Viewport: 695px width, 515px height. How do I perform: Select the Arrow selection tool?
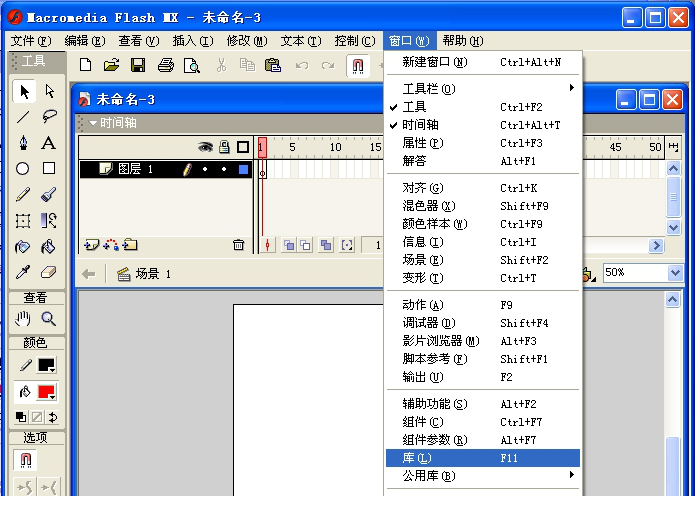[x=23, y=92]
